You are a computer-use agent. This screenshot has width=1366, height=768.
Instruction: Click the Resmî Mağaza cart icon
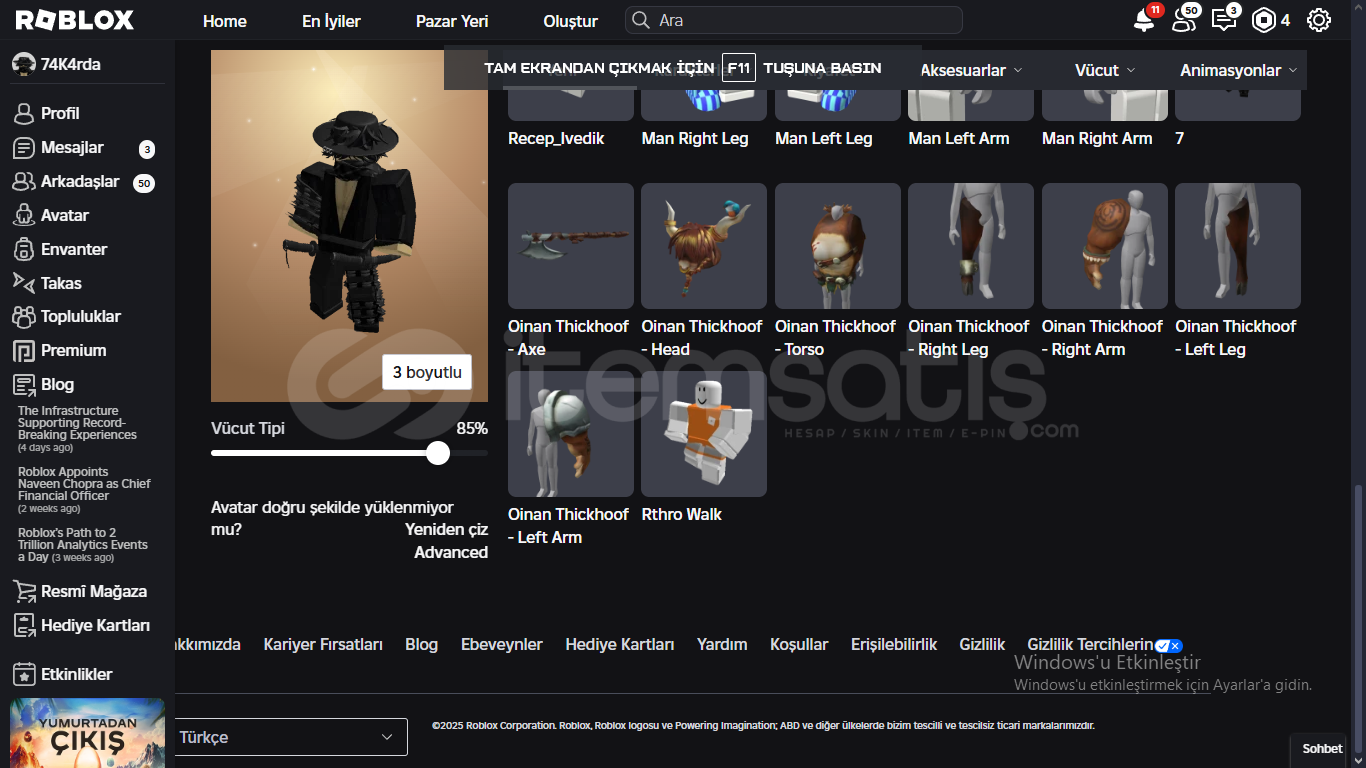click(x=23, y=591)
